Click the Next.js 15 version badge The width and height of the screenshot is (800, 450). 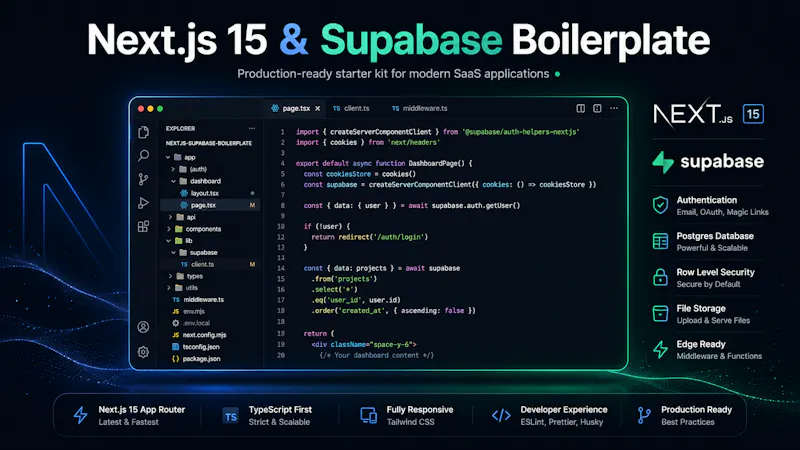[753, 114]
